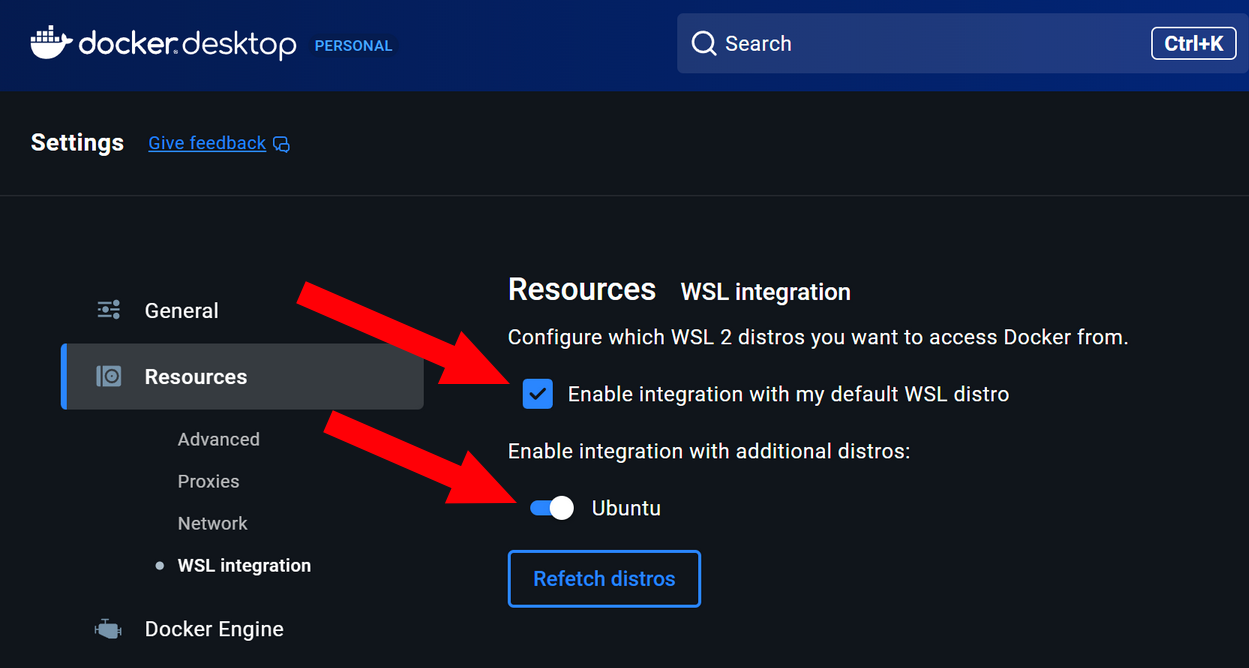Click the Docker Engine icon

108,629
